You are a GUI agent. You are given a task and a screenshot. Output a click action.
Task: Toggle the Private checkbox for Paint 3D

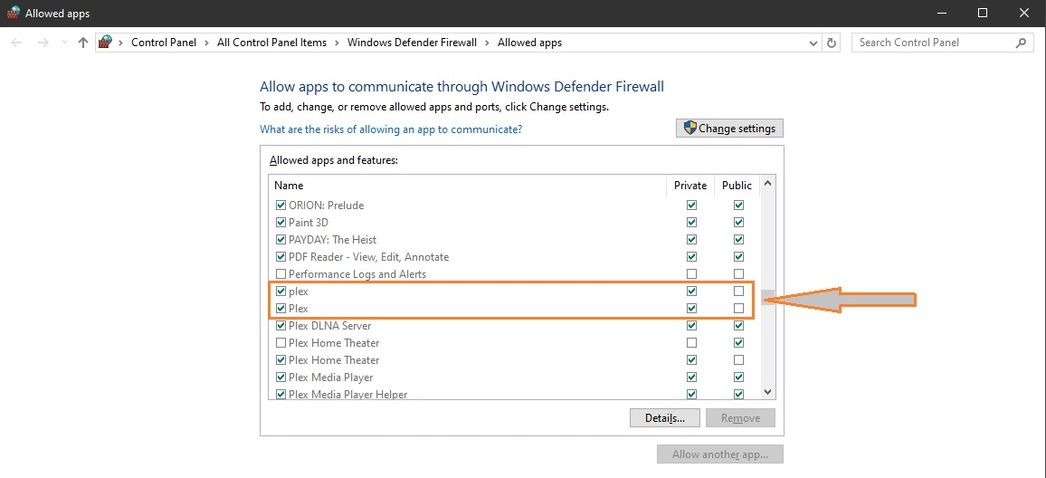[x=692, y=222]
